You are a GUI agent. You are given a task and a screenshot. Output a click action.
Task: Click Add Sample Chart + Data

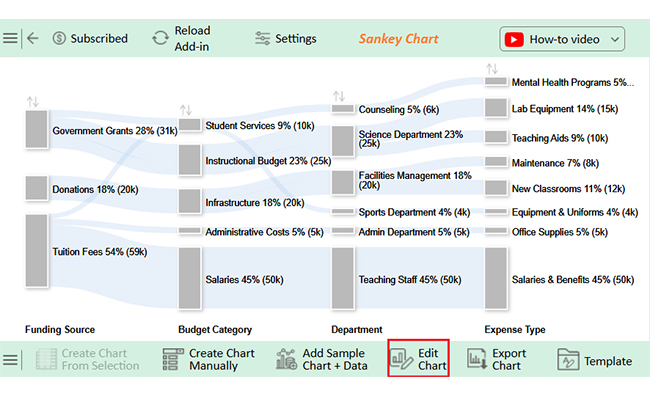322,360
